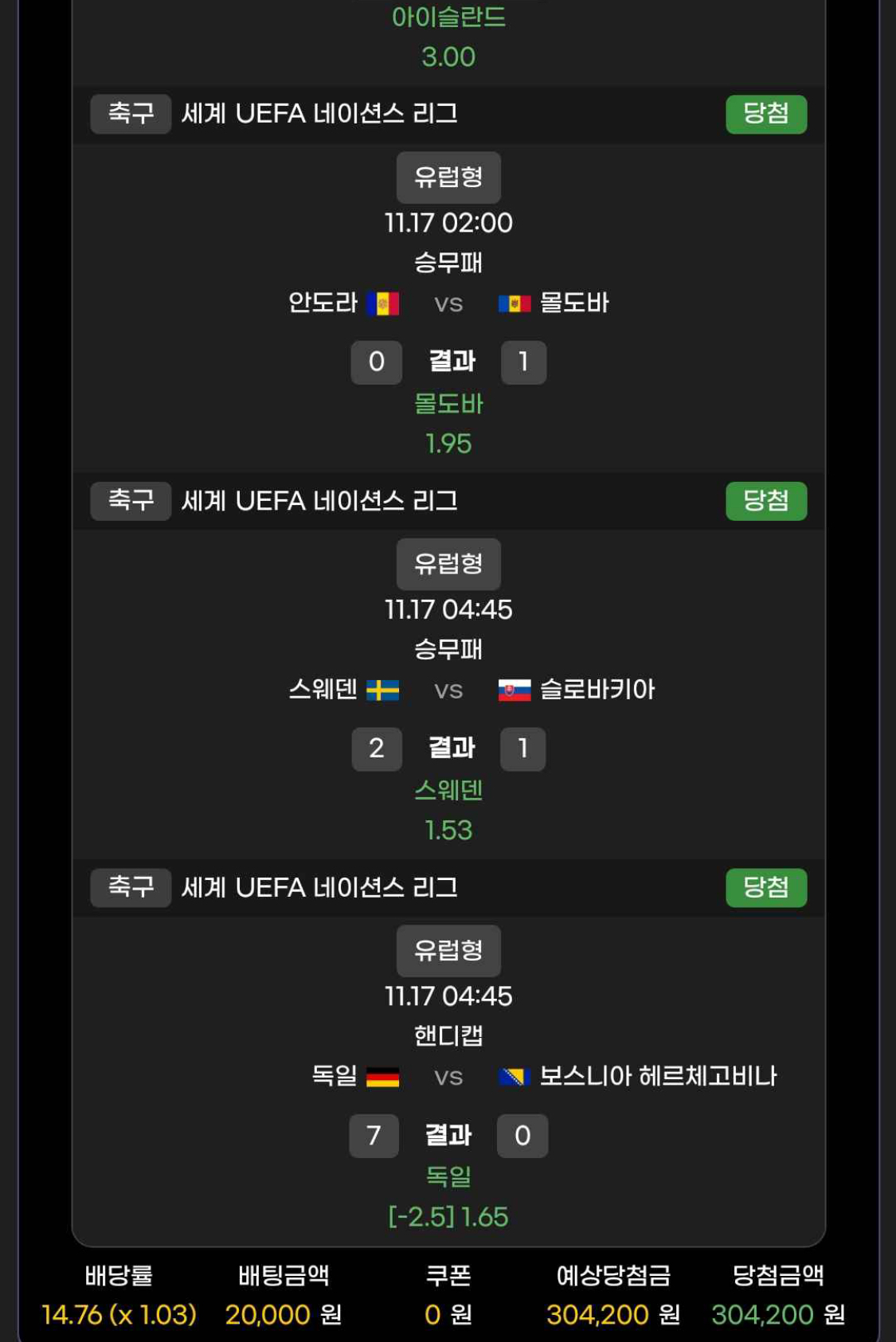Image resolution: width=896 pixels, height=1342 pixels.
Task: Tap the 당첨금액 304,200 원 amount
Action: (x=777, y=1314)
